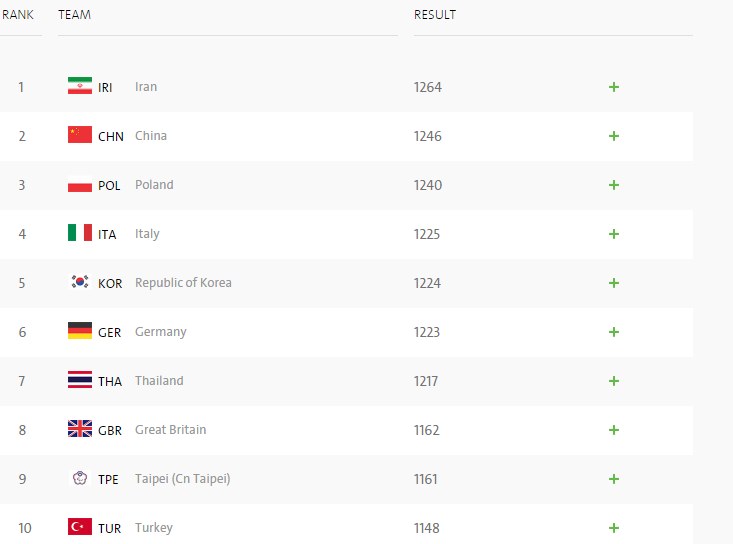
Task: Click the Turkey flag icon
Action: [80, 527]
